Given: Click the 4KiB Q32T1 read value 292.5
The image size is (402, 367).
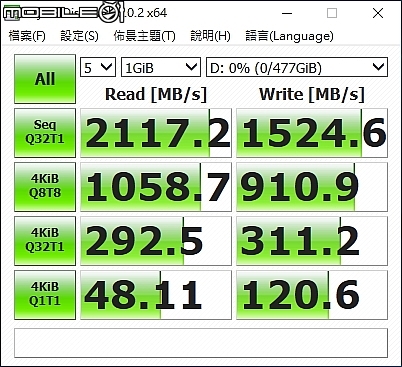Looking at the screenshot, I should click(x=156, y=241).
